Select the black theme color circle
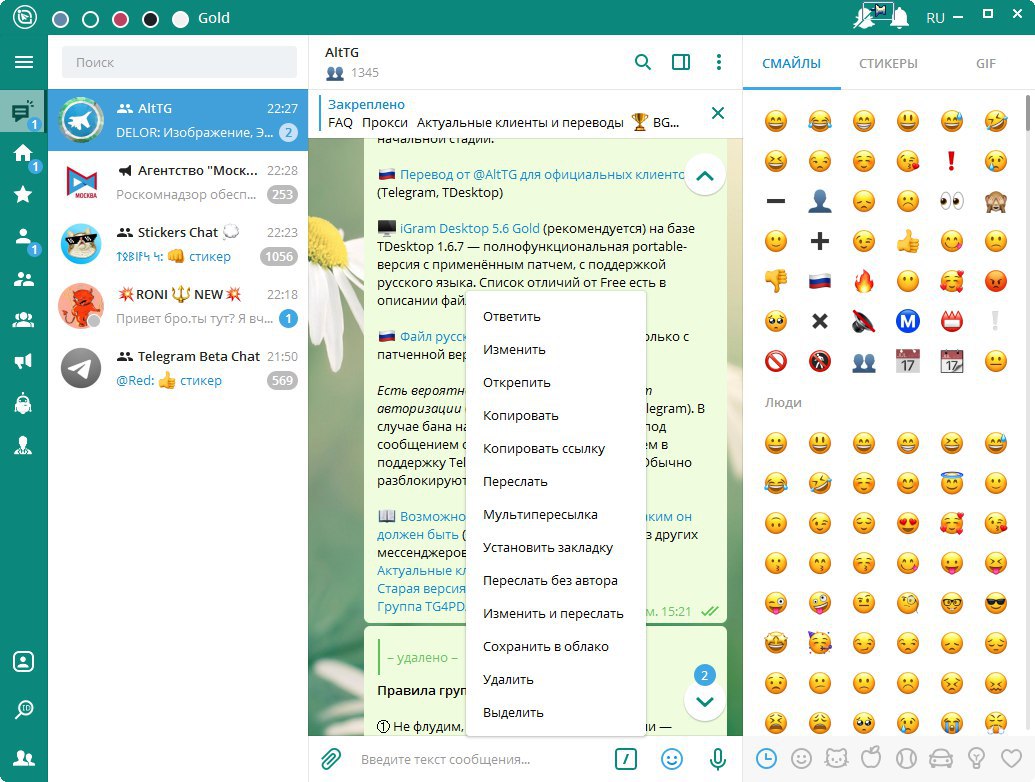This screenshot has width=1035, height=782. [x=150, y=19]
